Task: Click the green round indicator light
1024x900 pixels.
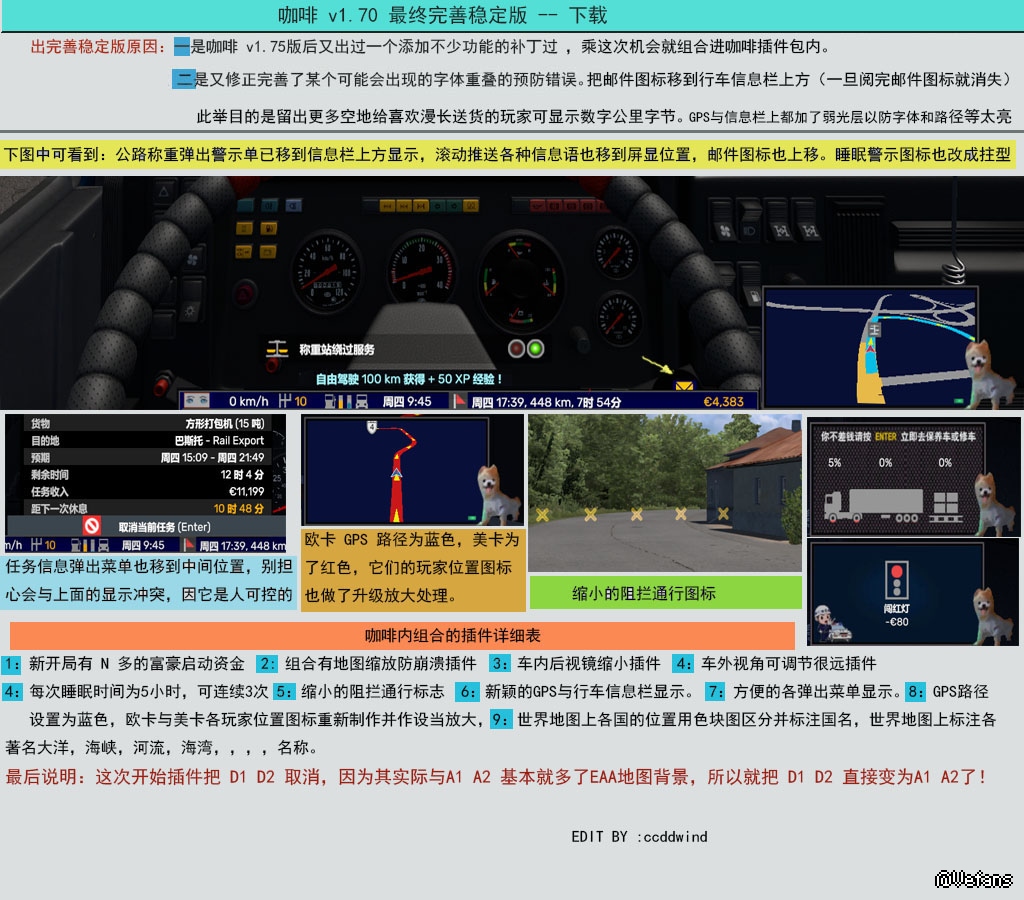Action: (536, 349)
